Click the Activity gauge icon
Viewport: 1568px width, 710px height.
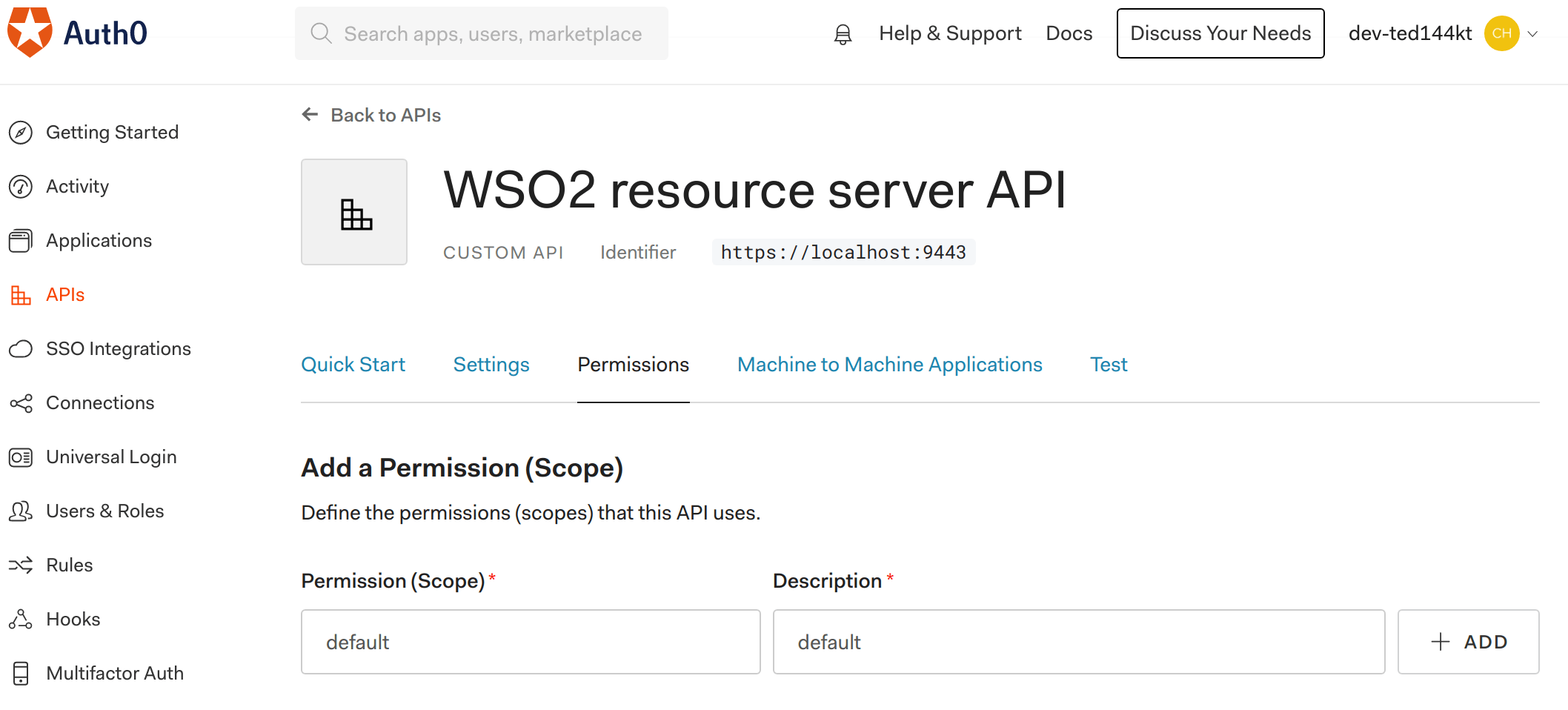point(21,187)
